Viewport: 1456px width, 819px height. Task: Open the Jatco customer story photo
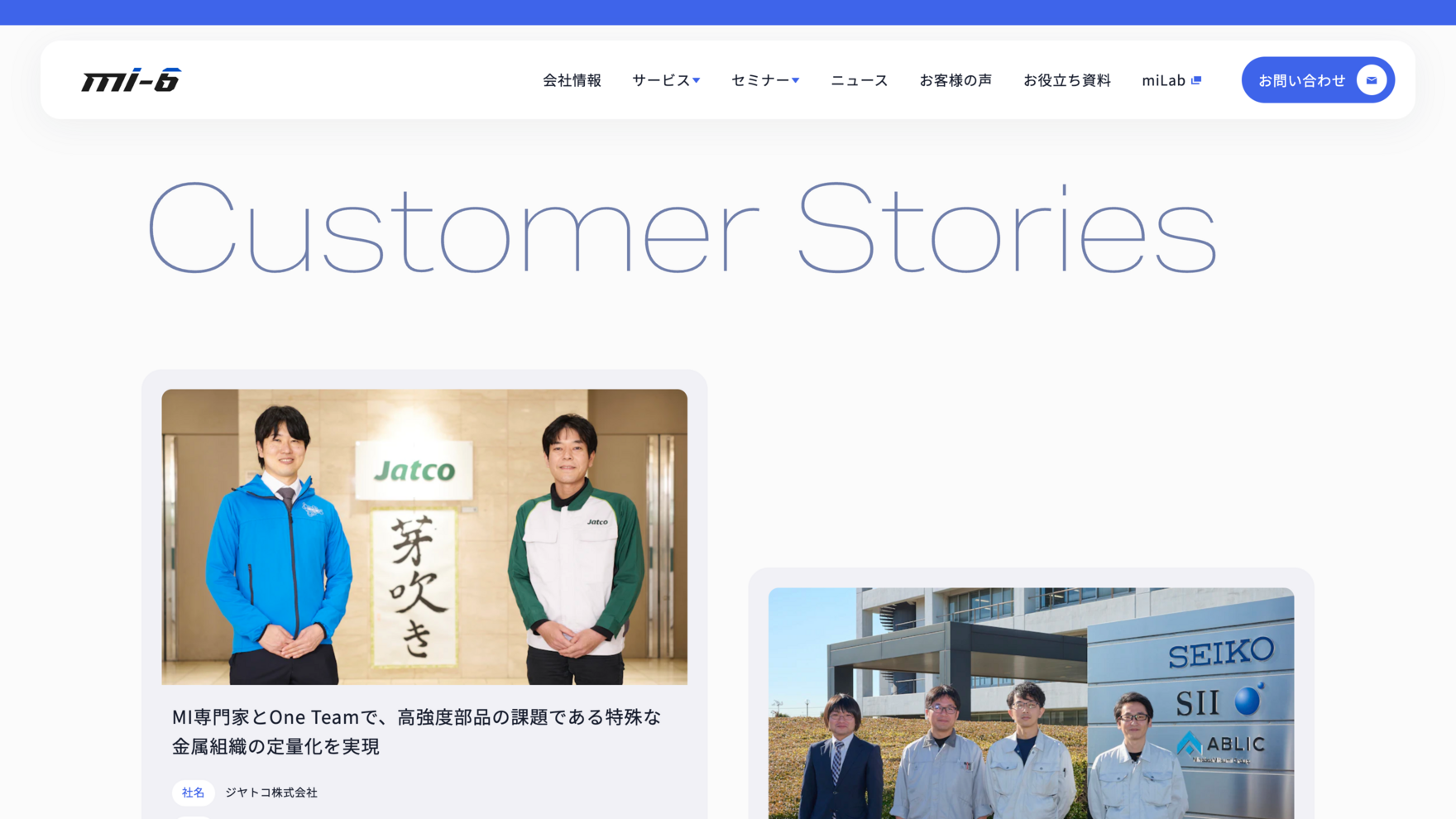[424, 537]
